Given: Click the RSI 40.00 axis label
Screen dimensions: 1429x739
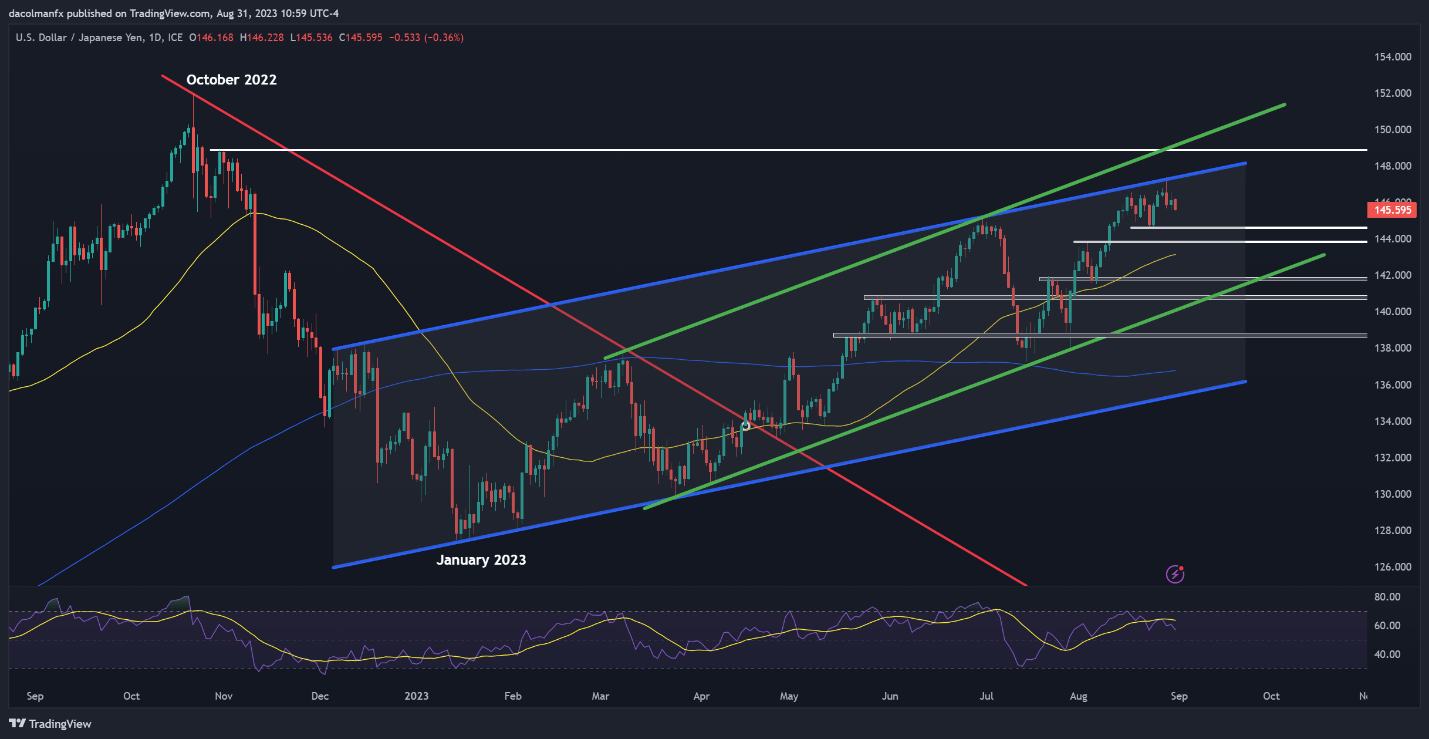Looking at the screenshot, I should pos(1387,655).
